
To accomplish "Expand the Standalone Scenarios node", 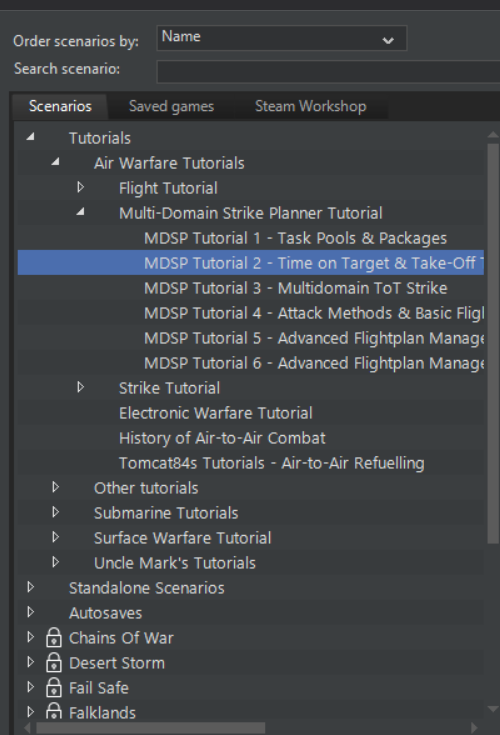I will (30, 587).
